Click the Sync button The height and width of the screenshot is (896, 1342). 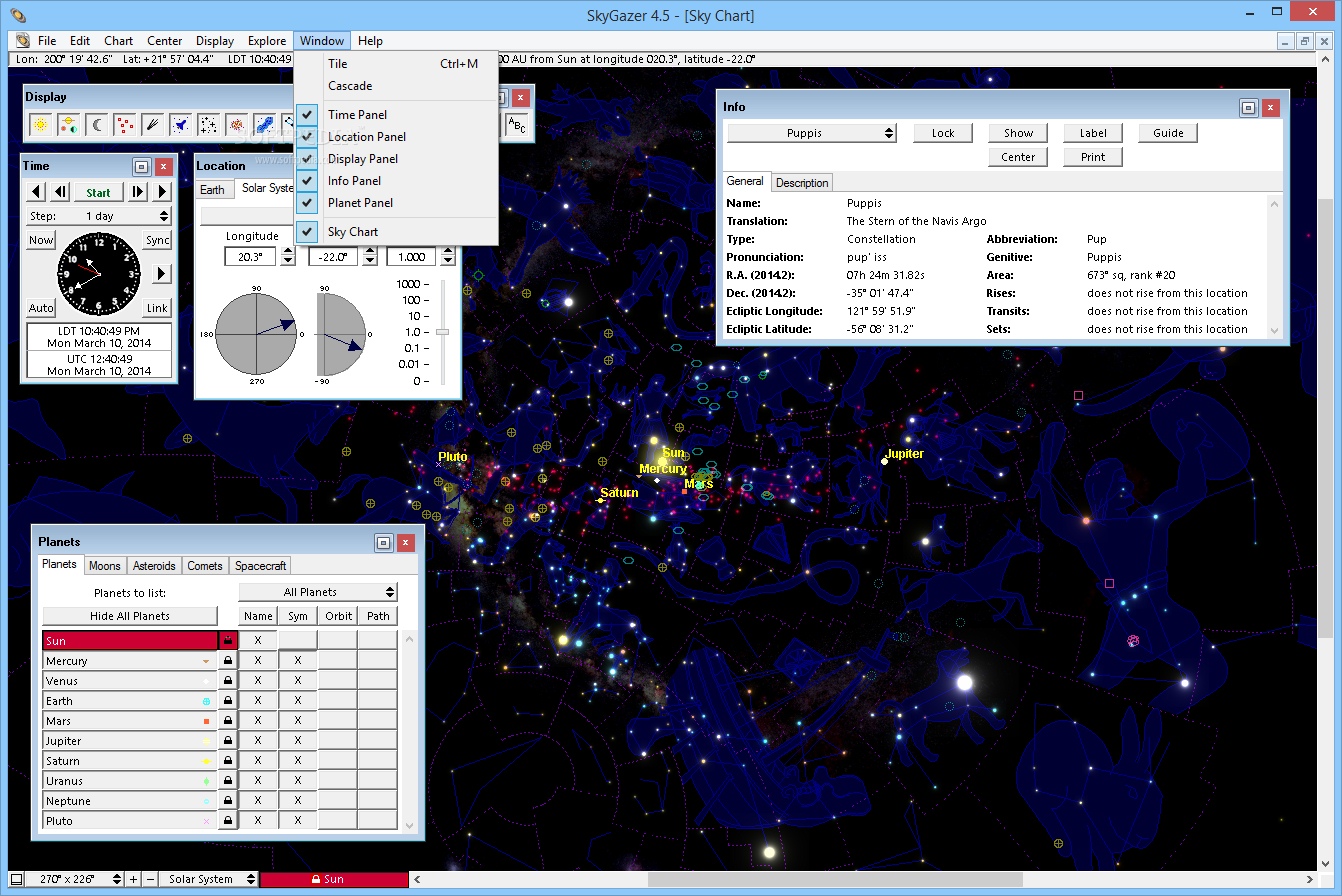coord(158,240)
